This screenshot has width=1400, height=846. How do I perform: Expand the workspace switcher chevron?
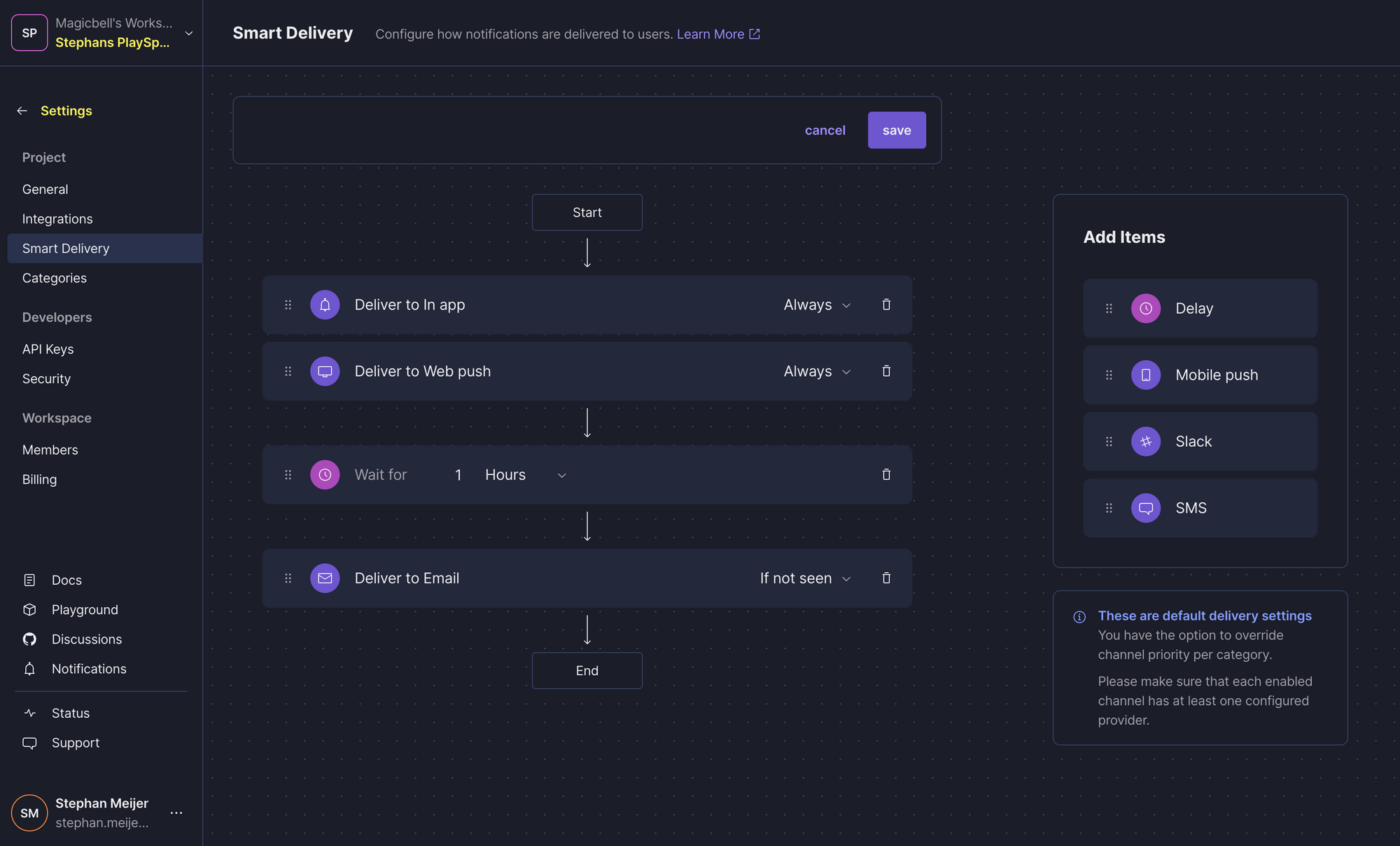coord(188,33)
